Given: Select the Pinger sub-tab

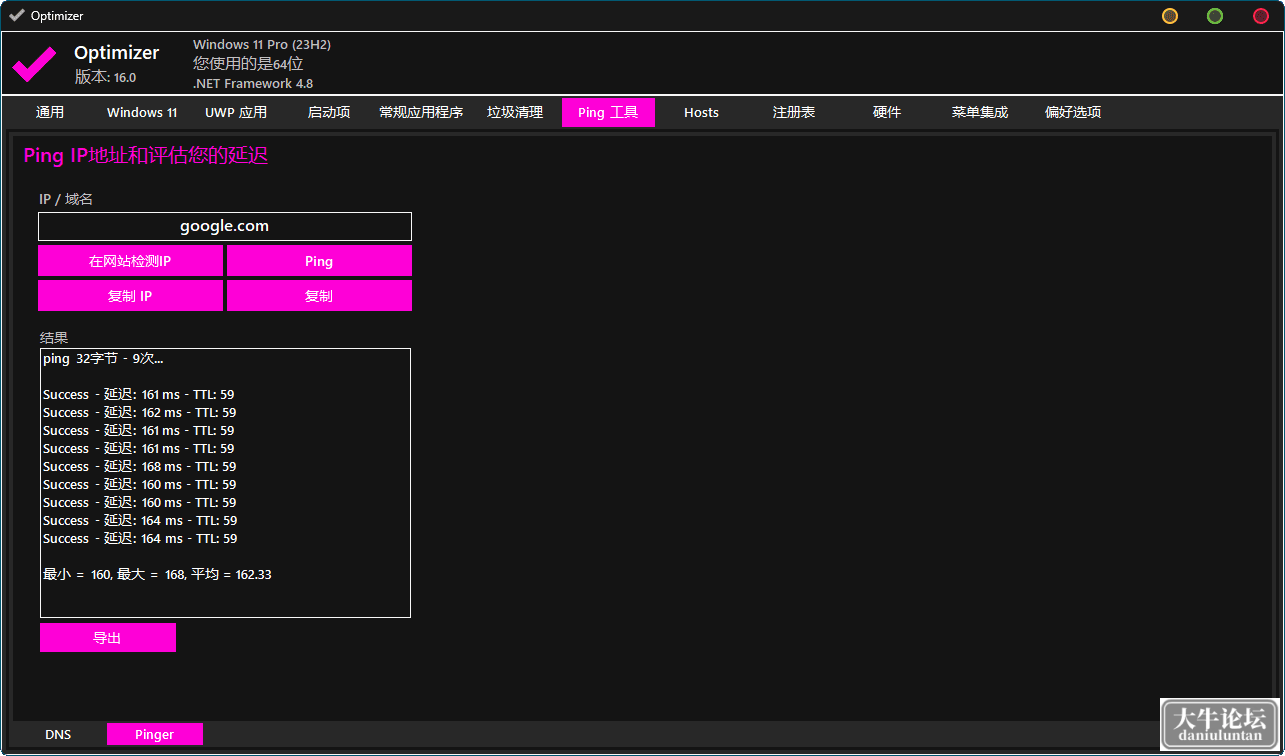Looking at the screenshot, I should coord(155,734).
